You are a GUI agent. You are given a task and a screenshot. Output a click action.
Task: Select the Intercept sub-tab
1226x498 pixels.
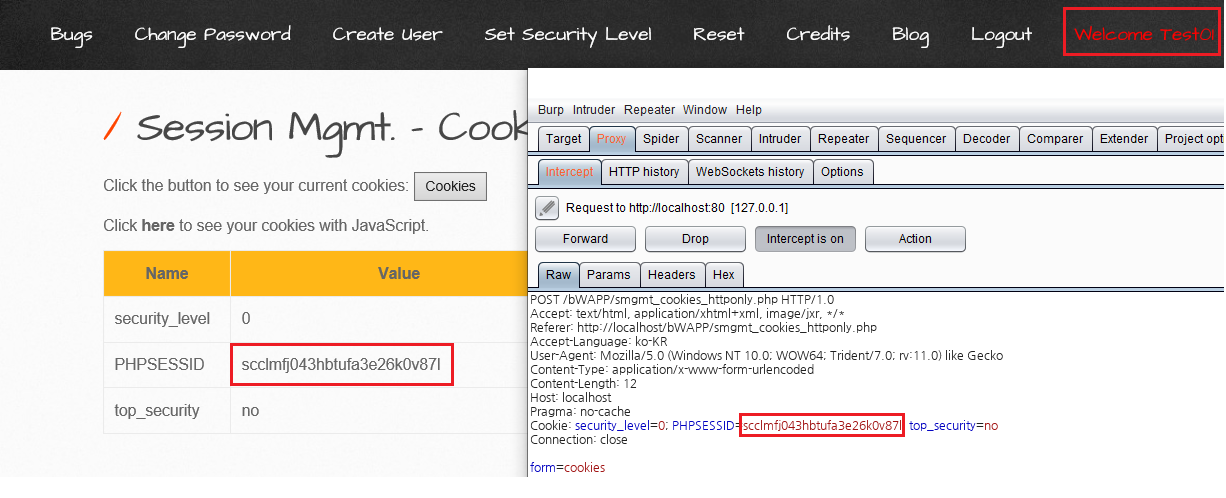click(569, 172)
